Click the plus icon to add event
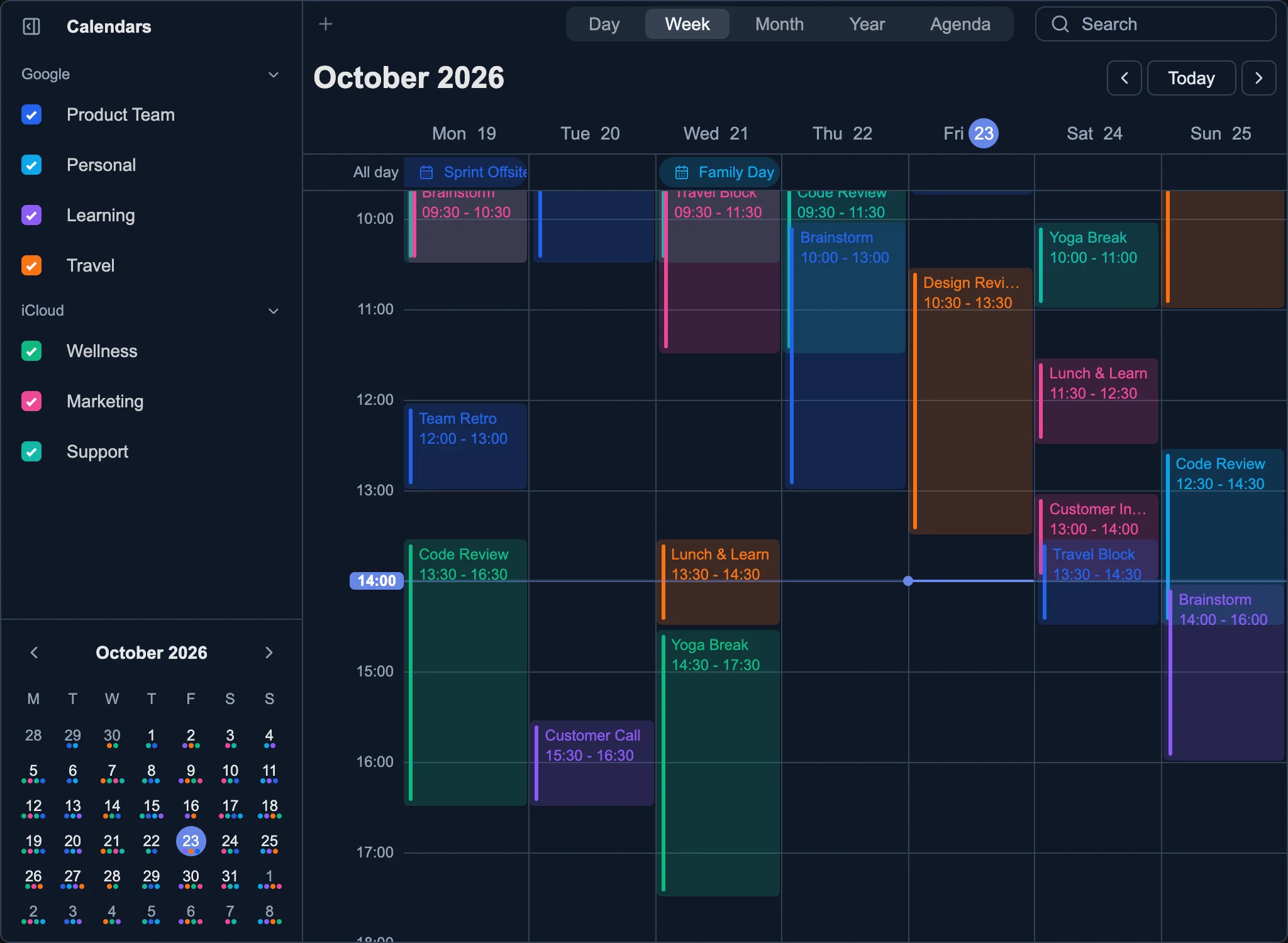This screenshot has width=1288, height=943. 326,24
